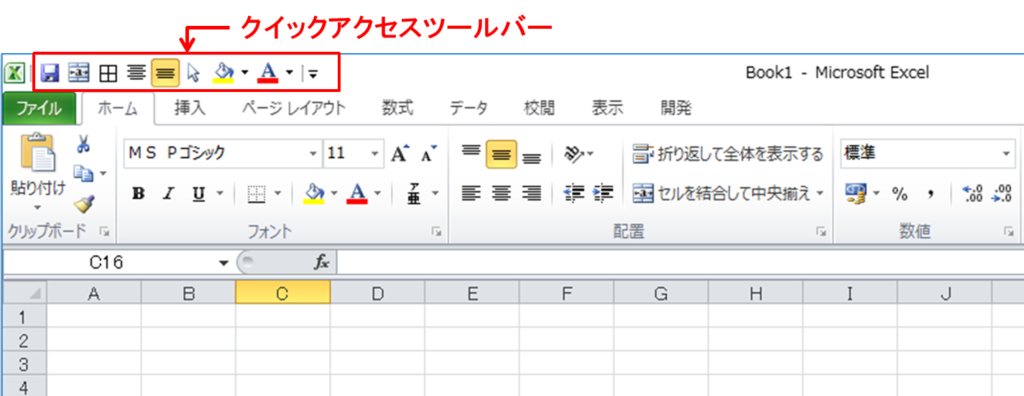Open the ファイル tab
1024x396 pixels.
click(39, 108)
